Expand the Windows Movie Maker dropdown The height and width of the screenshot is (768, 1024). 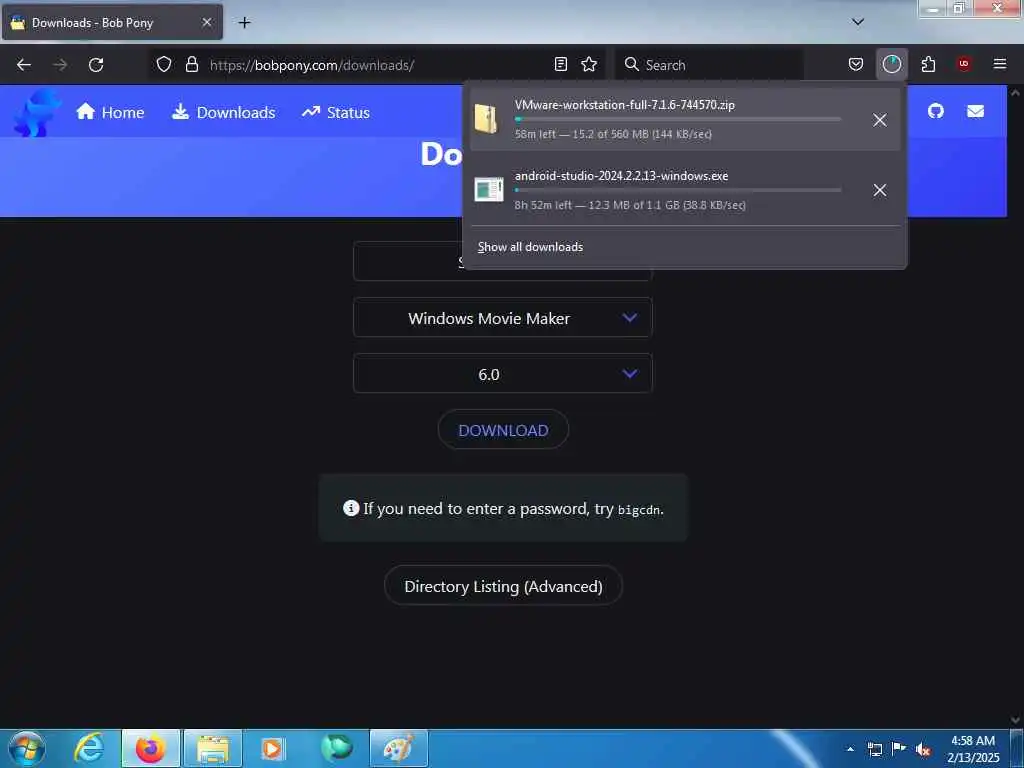[503, 318]
